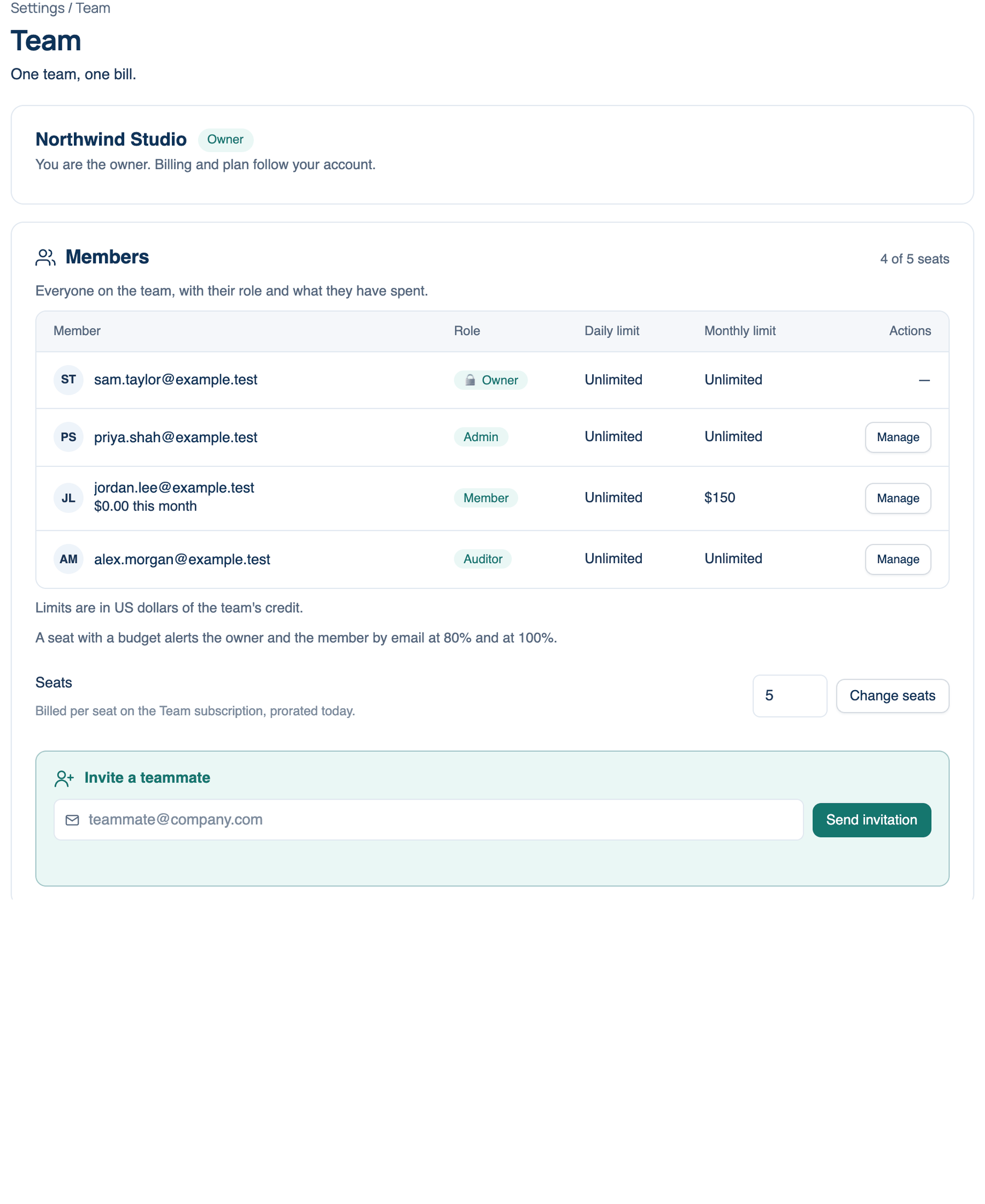The image size is (985, 1204).
Task: Click the lock icon in Owner badge
Action: [x=470, y=380]
